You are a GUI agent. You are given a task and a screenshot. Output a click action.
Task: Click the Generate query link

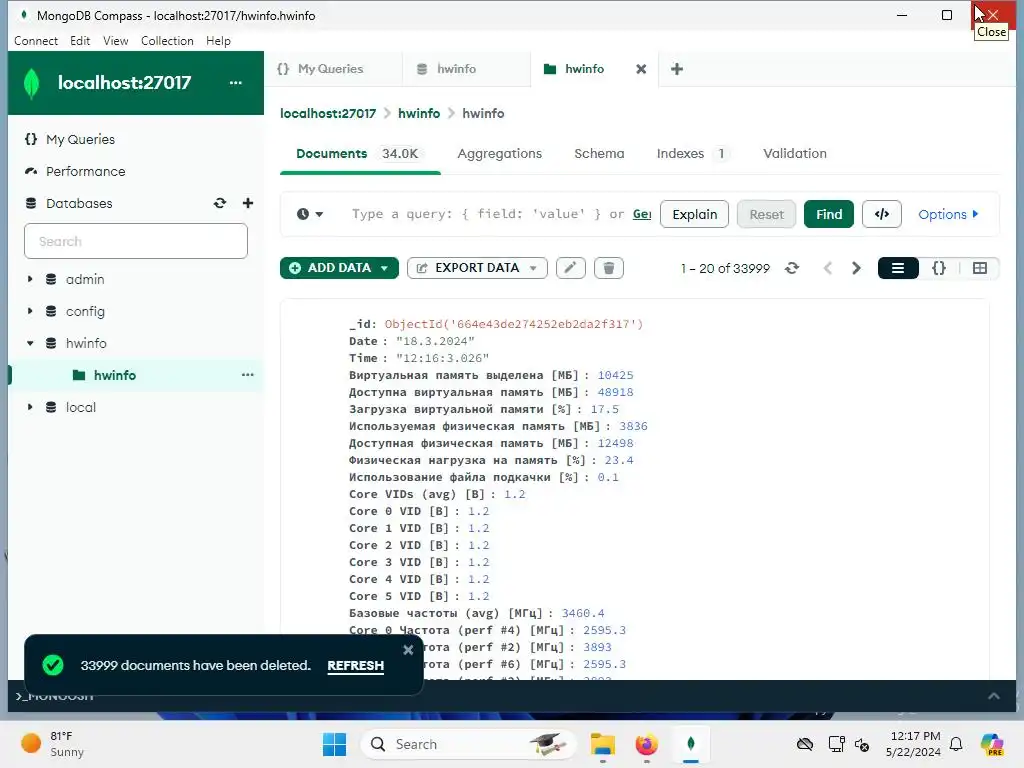pos(642,214)
